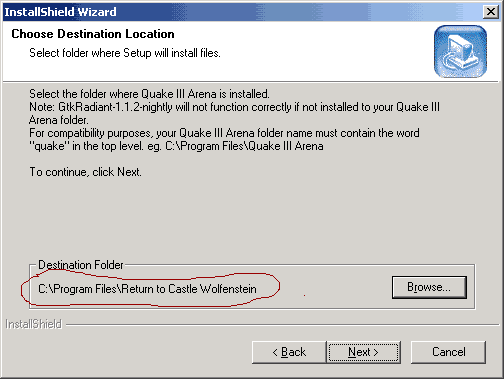The image size is (504, 379).
Task: Click the example path 'C:\Program Files\Quake III Arena'
Action: (244, 146)
